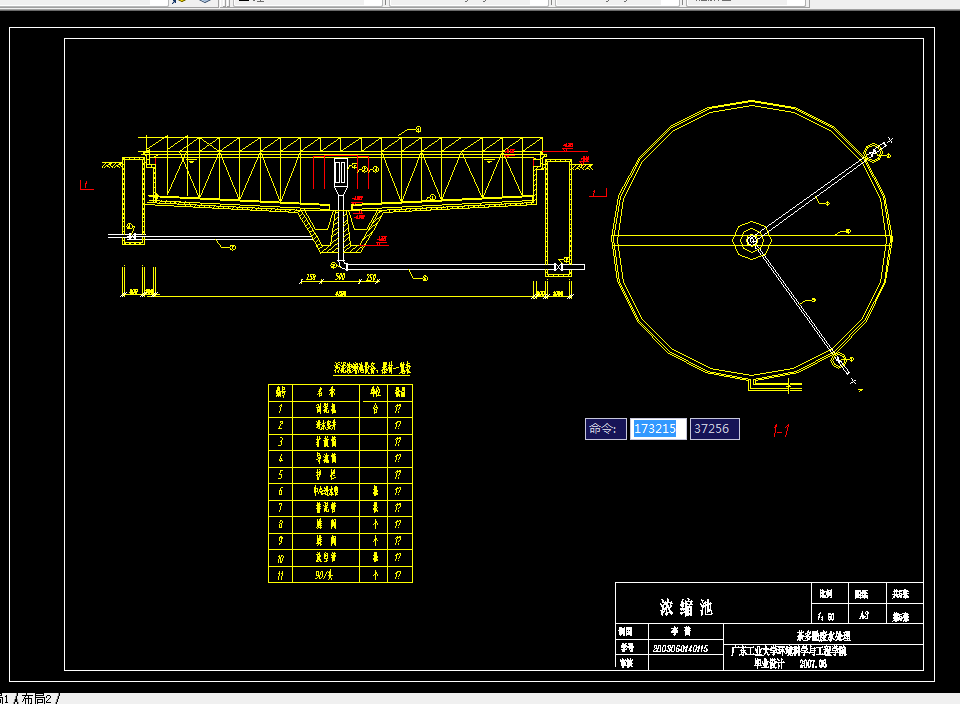Select row number 6 cell in equipment table
This screenshot has height=704, width=960.
280,491
